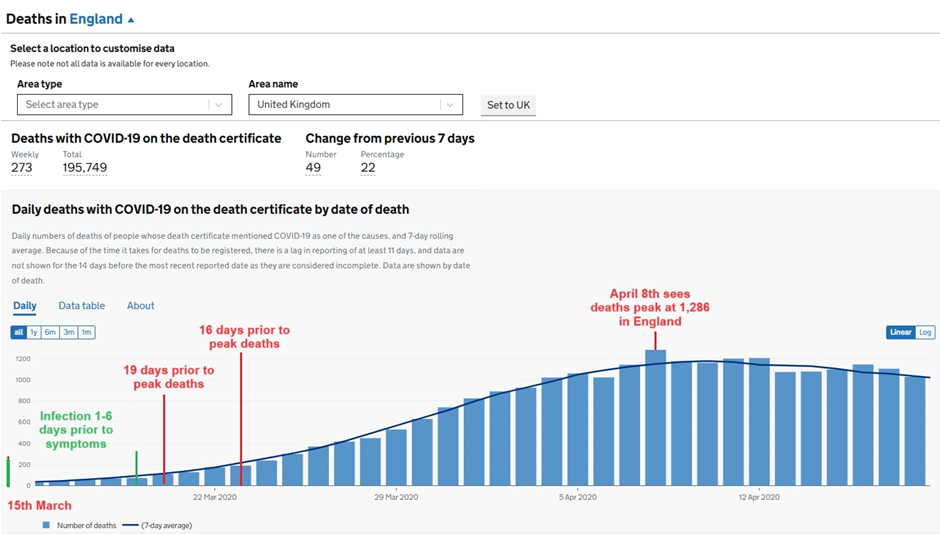Collapse the Deaths in England location triangle
The height and width of the screenshot is (534, 940).
[x=131, y=20]
